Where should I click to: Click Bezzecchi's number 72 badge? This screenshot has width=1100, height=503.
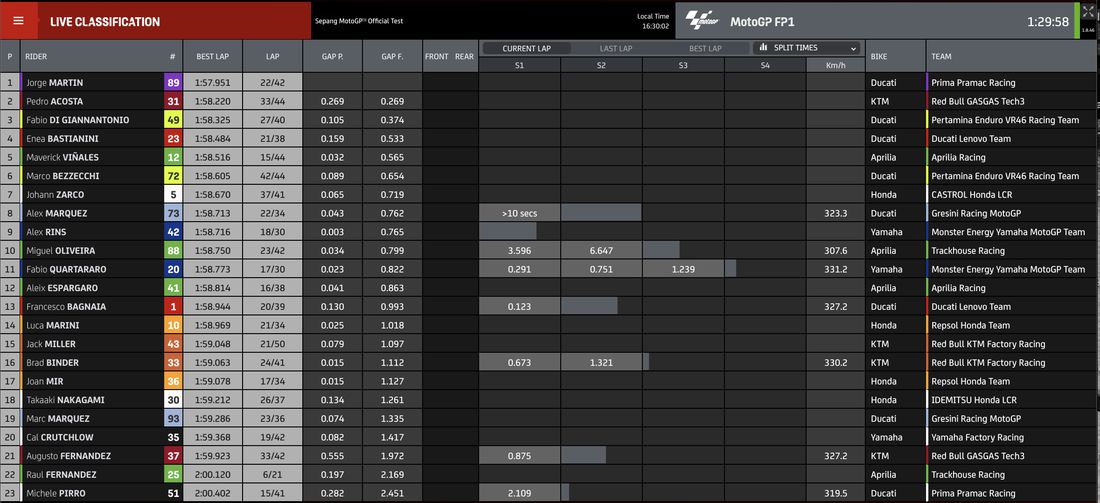point(173,176)
